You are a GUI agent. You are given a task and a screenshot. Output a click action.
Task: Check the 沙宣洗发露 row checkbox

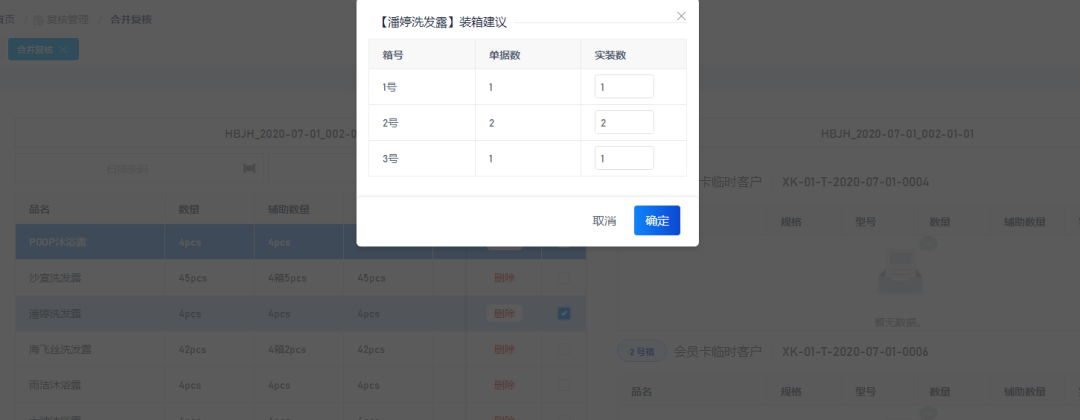(564, 278)
